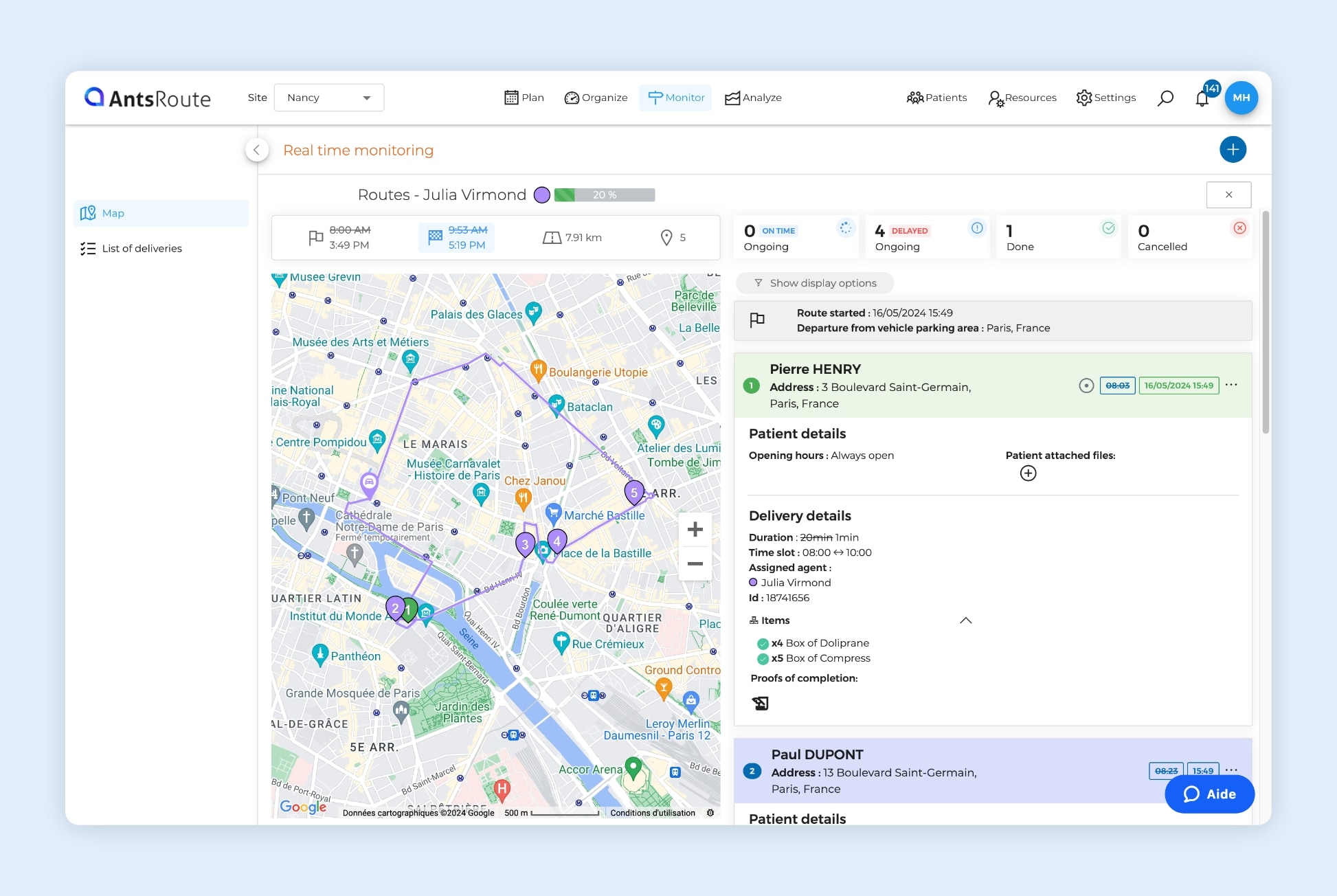View Pierre HENRY's proof of completion signature
Image resolution: width=1337 pixels, height=896 pixels.
[760, 703]
